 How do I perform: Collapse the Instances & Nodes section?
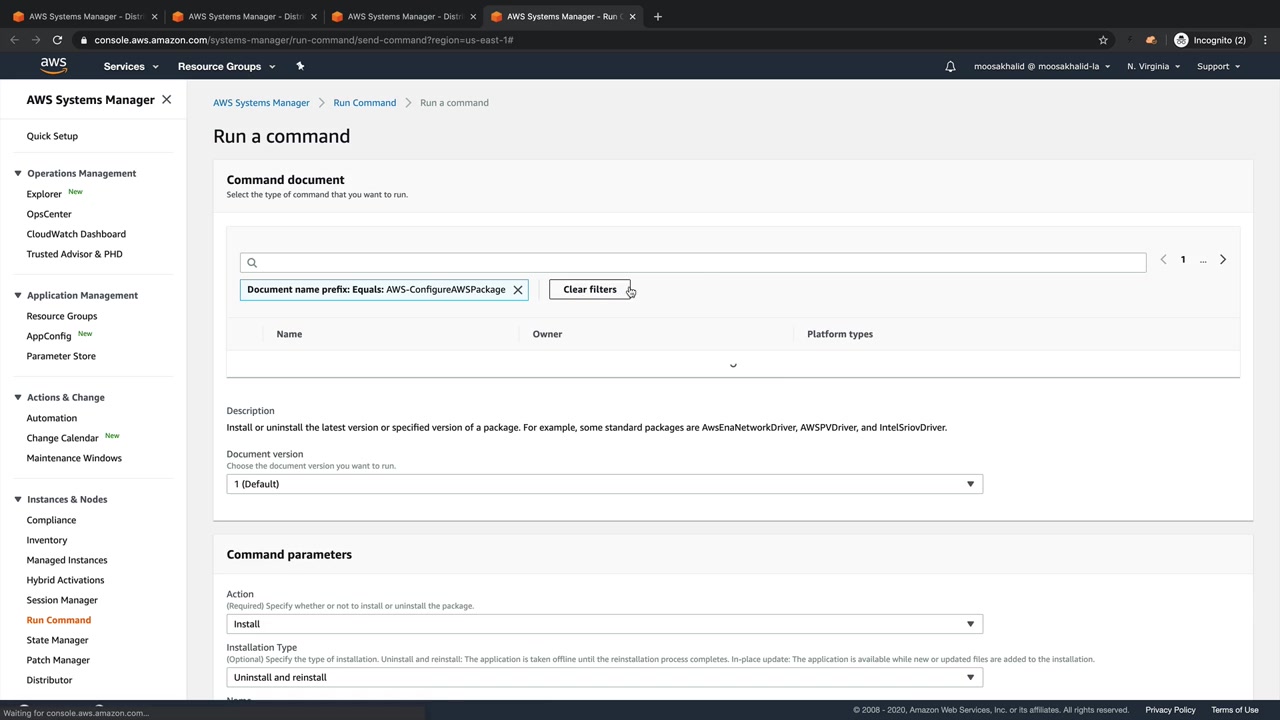(x=18, y=499)
